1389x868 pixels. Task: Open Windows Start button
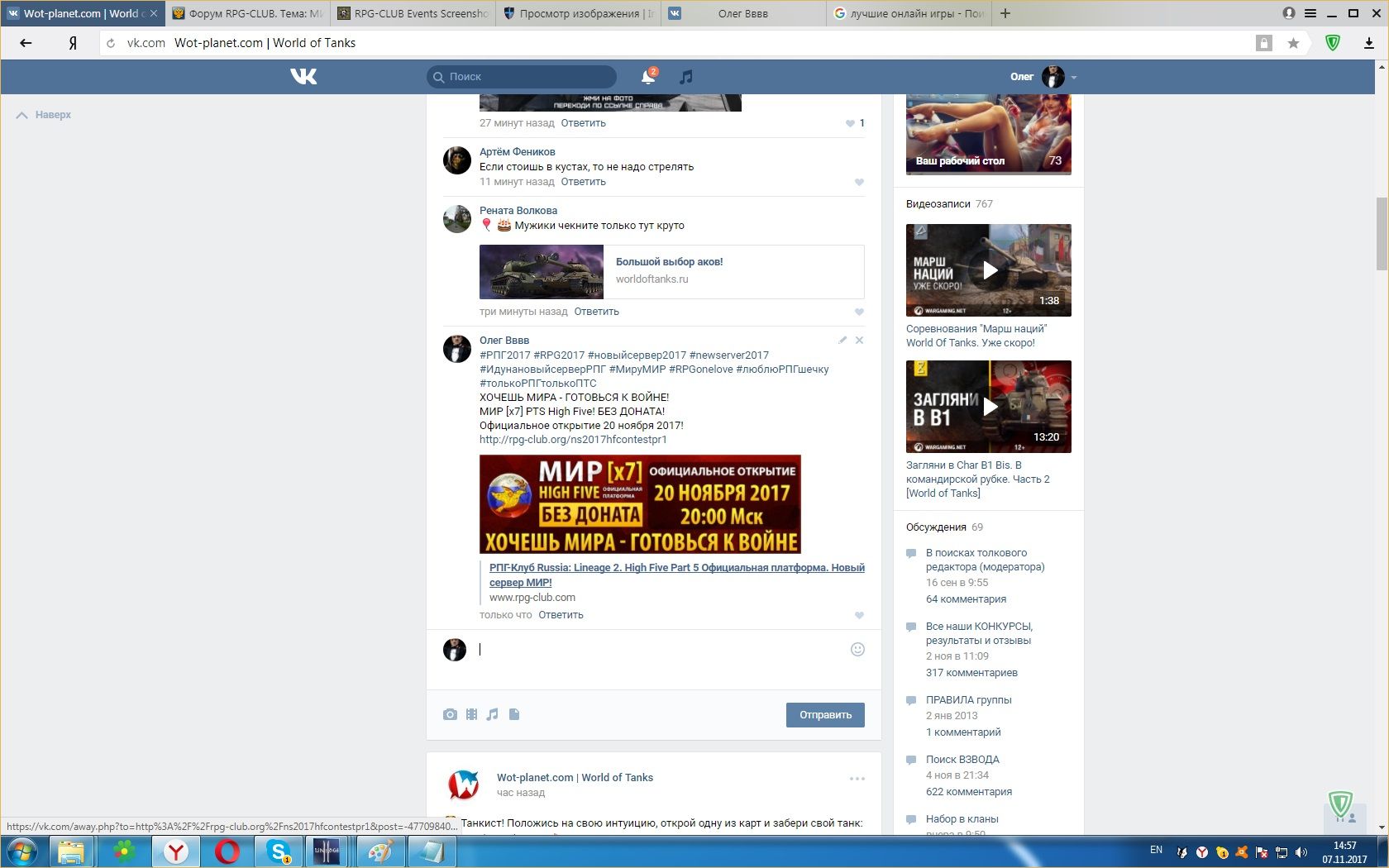coord(22,851)
